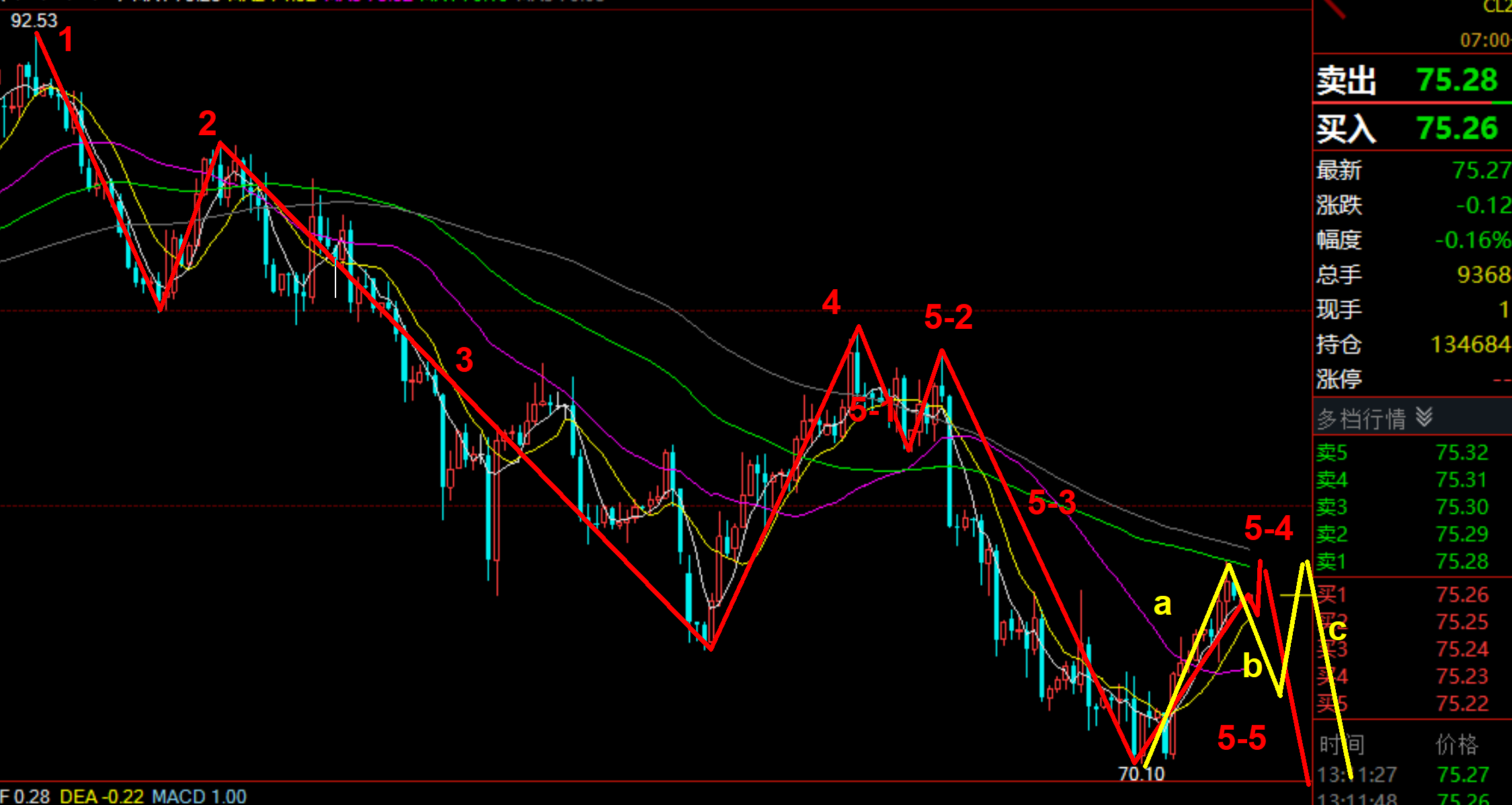
Task: Select the 卖3 order at 75.30
Action: [x=1412, y=506]
